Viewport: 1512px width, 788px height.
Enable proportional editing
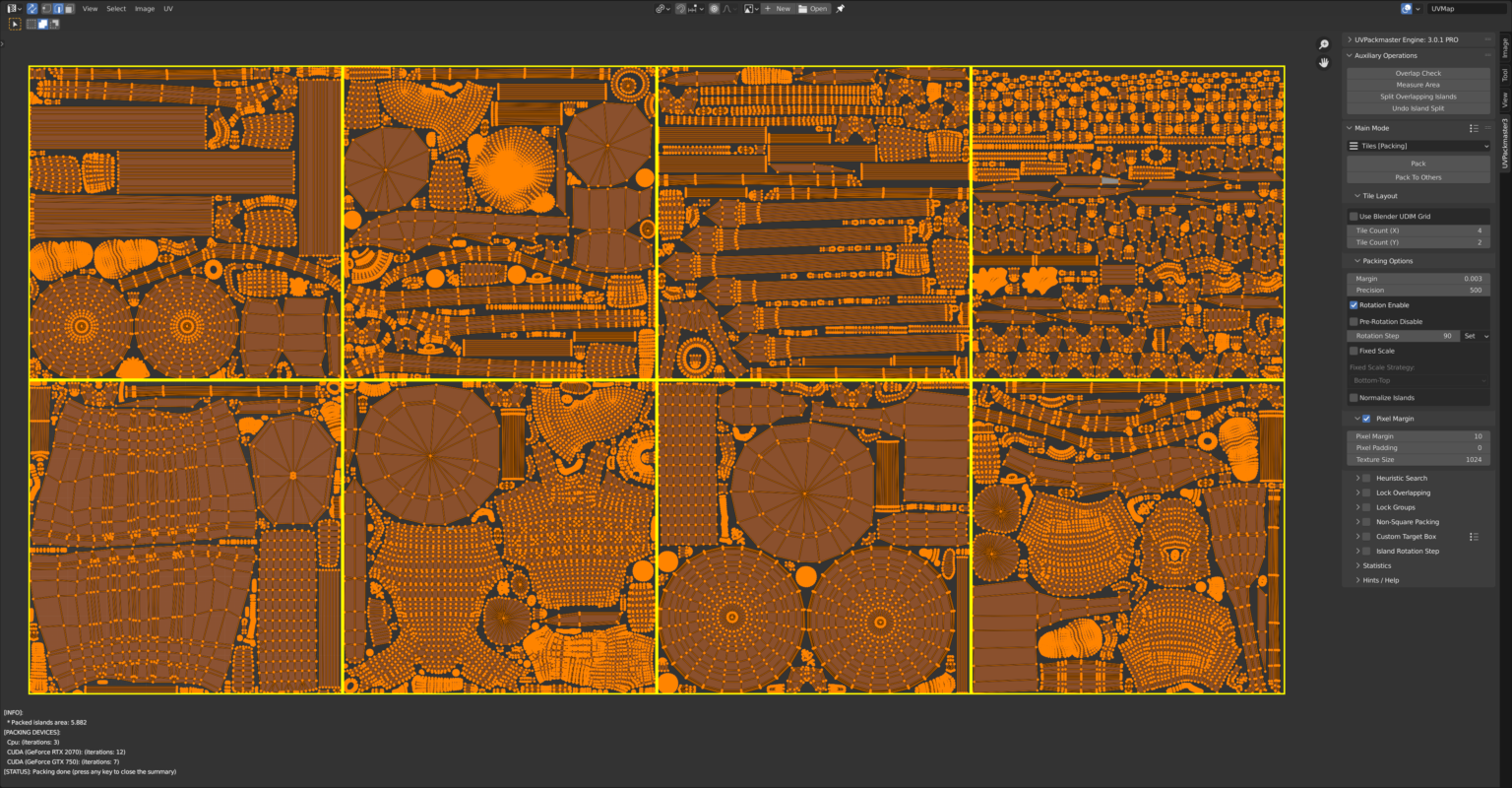714,9
